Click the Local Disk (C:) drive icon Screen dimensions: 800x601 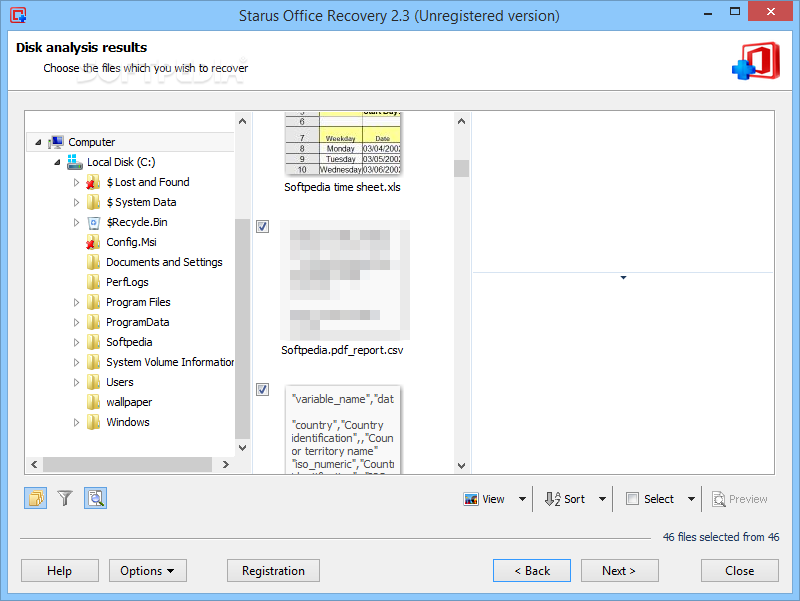point(74,162)
